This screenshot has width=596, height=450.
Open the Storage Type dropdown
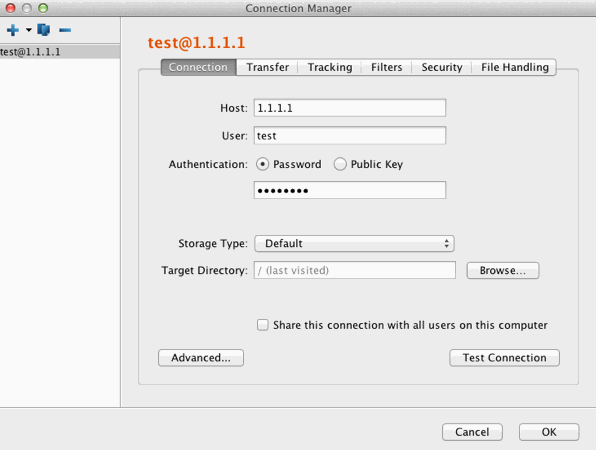point(354,243)
